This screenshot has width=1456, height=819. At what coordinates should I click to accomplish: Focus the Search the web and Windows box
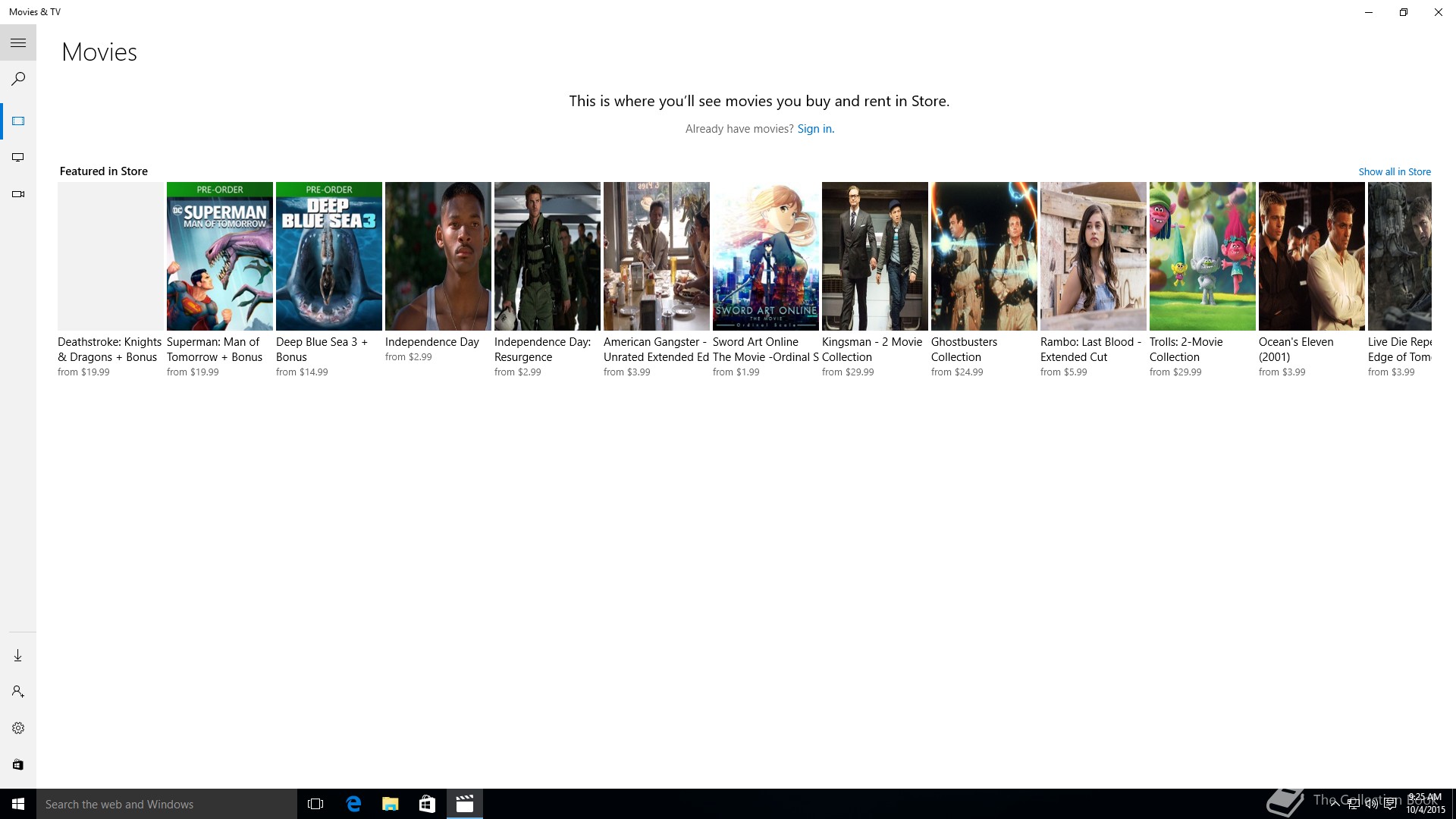[167, 804]
